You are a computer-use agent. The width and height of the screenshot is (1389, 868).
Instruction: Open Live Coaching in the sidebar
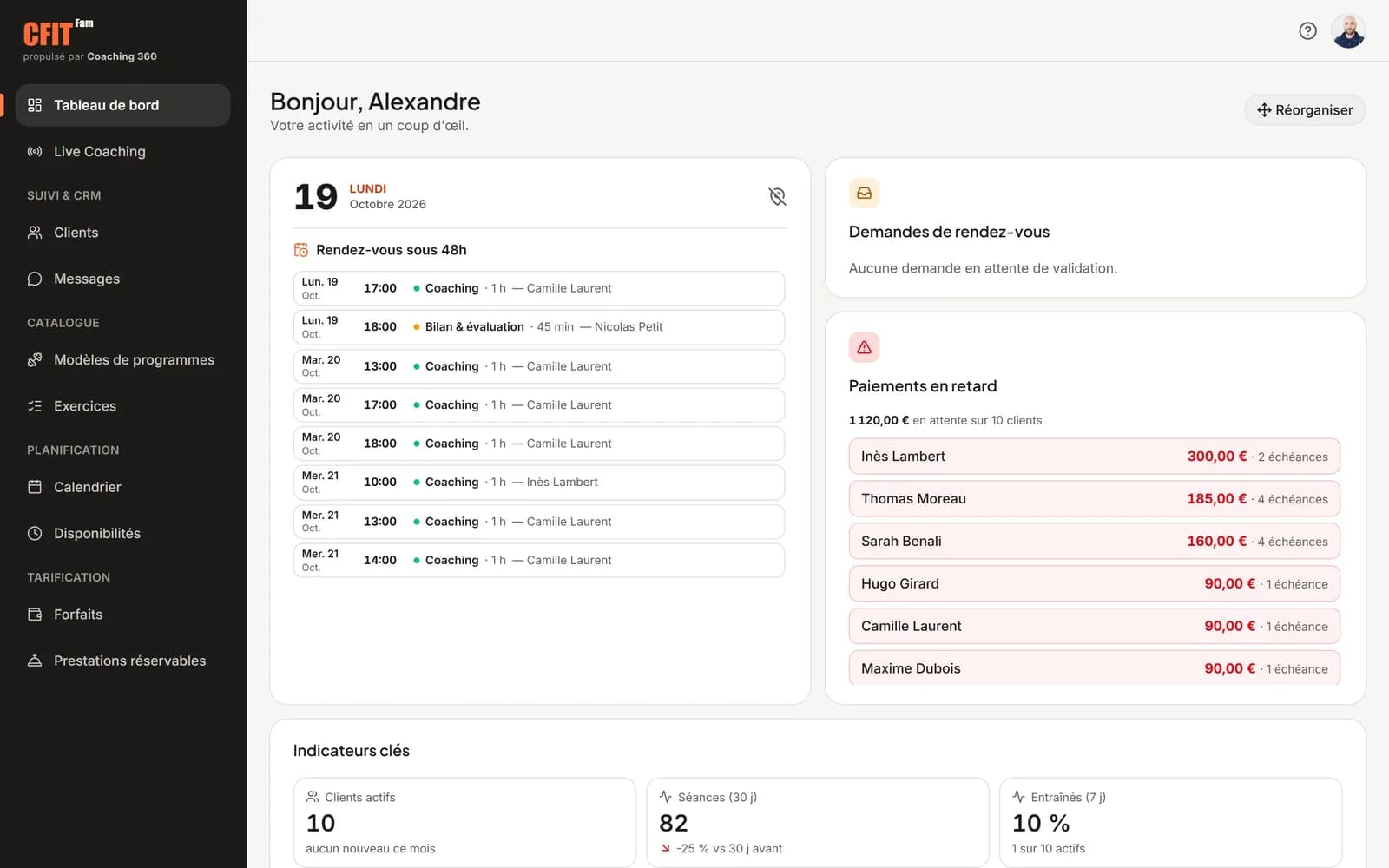click(122, 151)
